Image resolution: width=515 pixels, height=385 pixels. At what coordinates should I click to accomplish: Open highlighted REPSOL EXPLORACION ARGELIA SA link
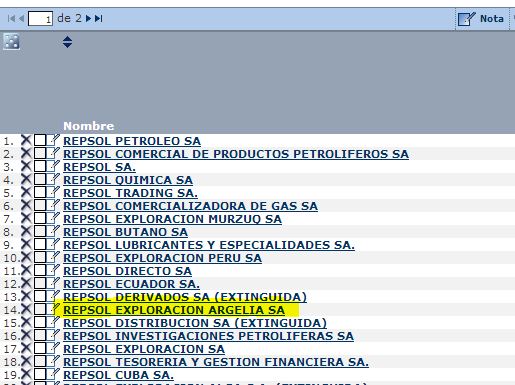click(174, 310)
